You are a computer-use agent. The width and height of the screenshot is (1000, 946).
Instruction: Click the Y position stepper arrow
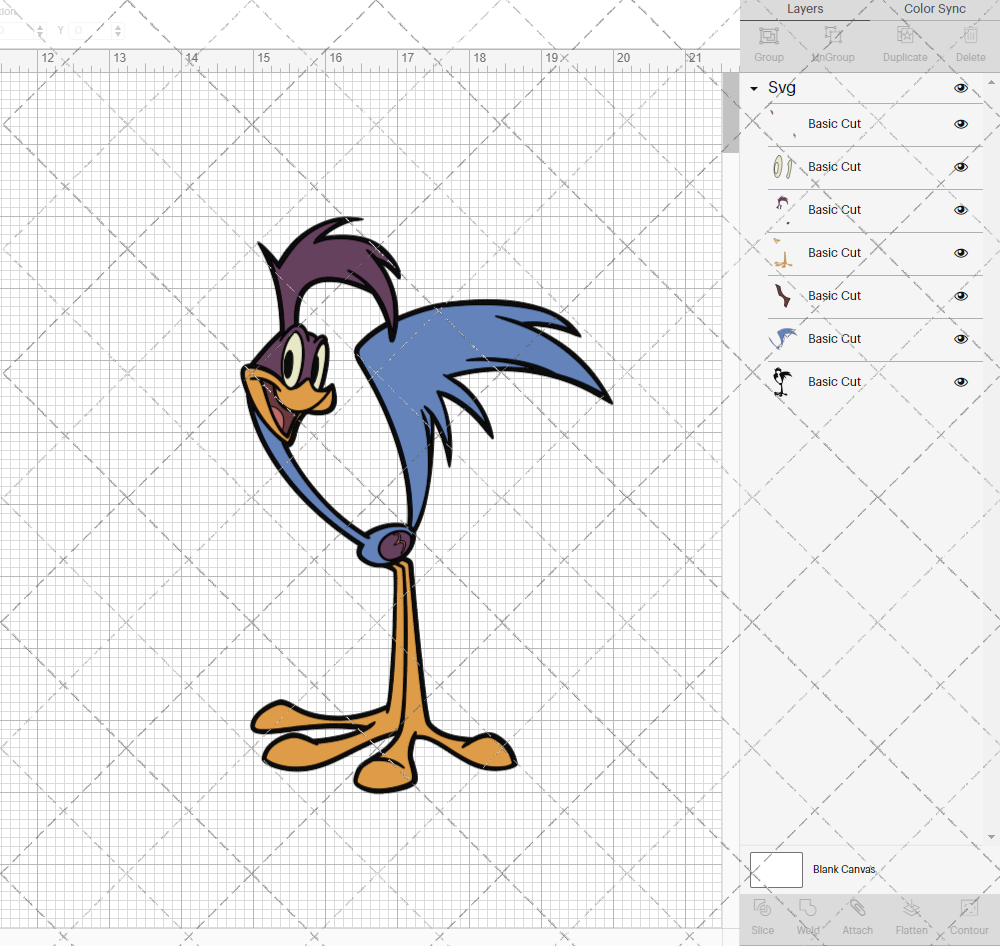[x=117, y=30]
